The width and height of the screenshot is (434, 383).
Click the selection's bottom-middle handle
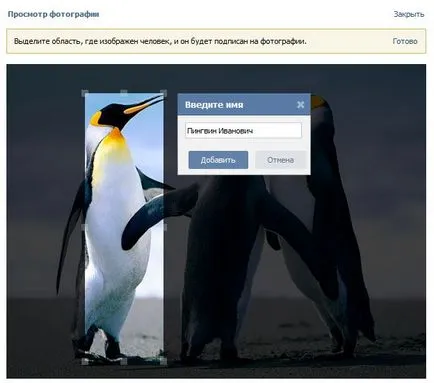click(124, 361)
